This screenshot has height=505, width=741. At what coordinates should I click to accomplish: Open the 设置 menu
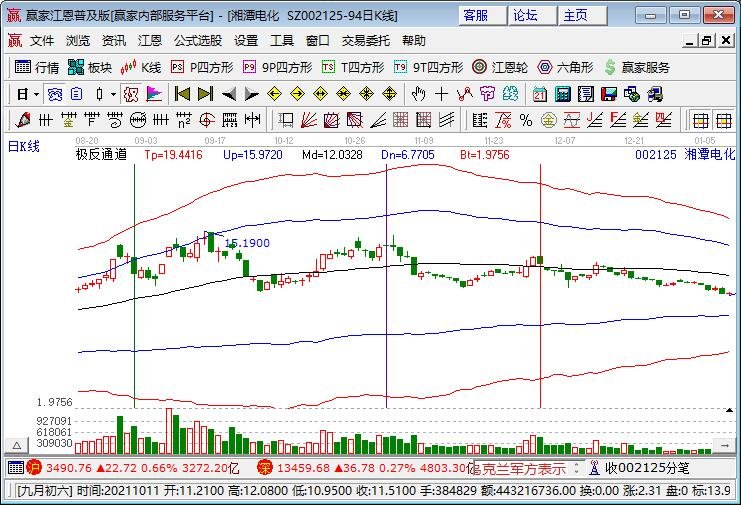[x=246, y=41]
